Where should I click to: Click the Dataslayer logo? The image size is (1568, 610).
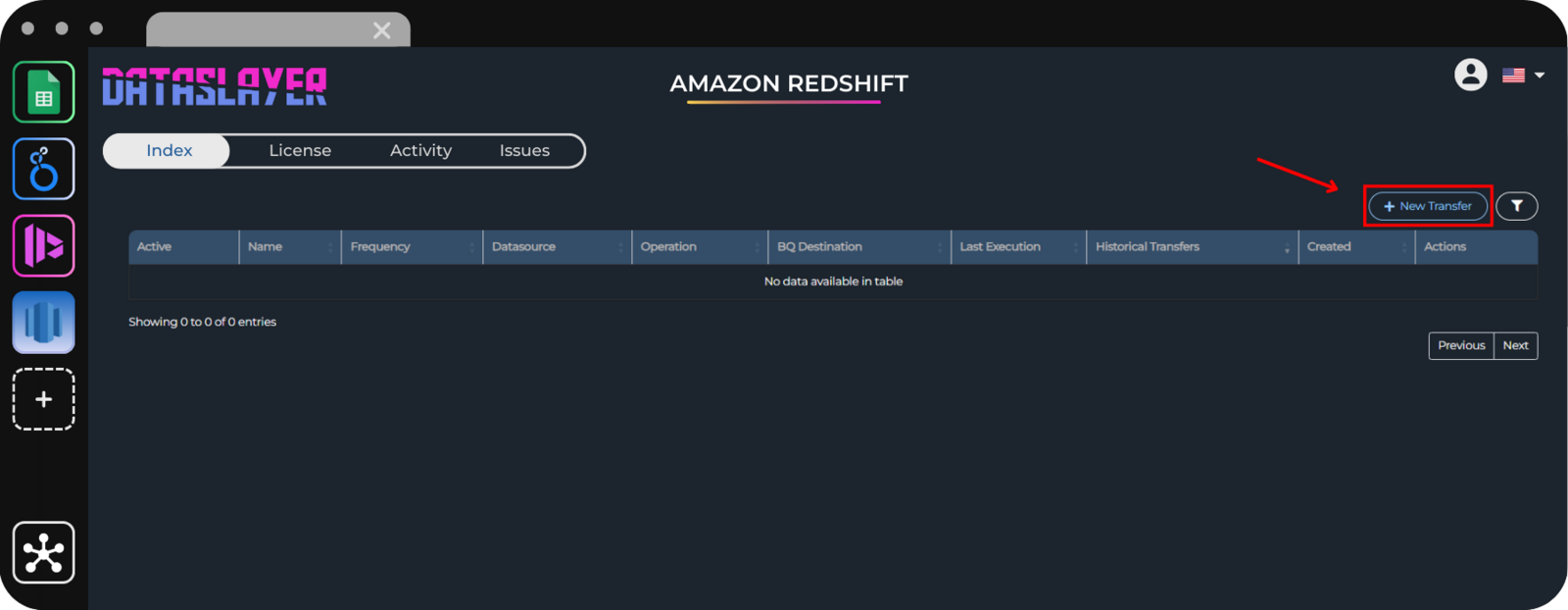point(215,86)
